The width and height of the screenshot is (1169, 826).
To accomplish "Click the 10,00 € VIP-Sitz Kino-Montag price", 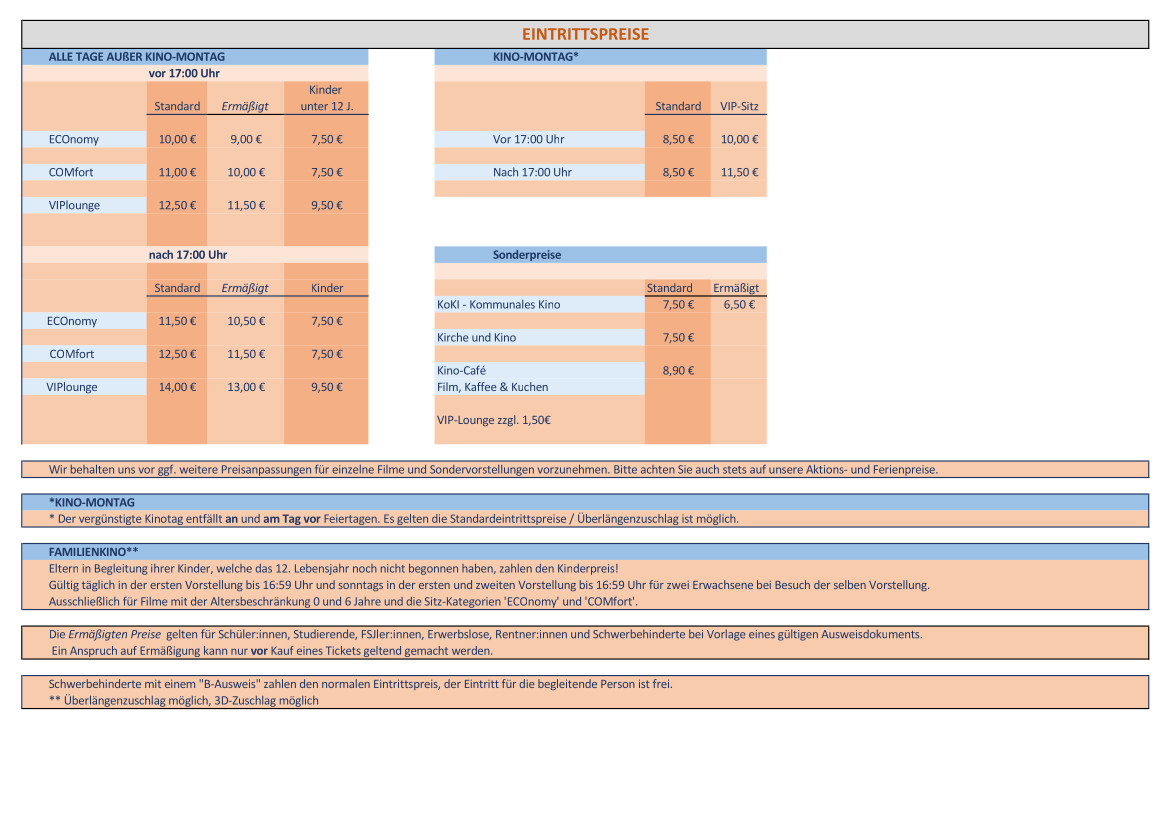I will tap(739, 140).
